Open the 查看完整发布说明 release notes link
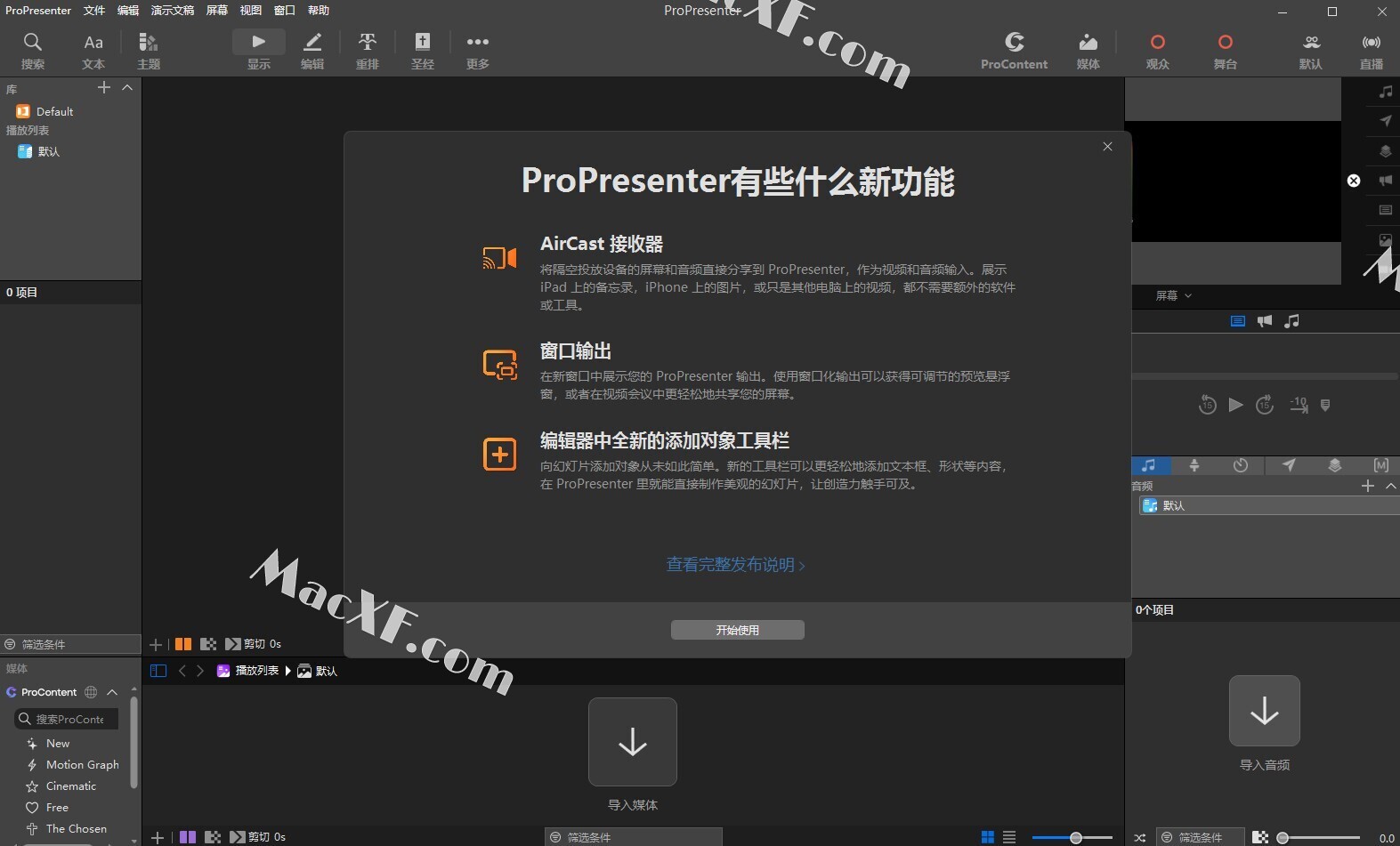The height and width of the screenshot is (846, 1400). point(735,565)
